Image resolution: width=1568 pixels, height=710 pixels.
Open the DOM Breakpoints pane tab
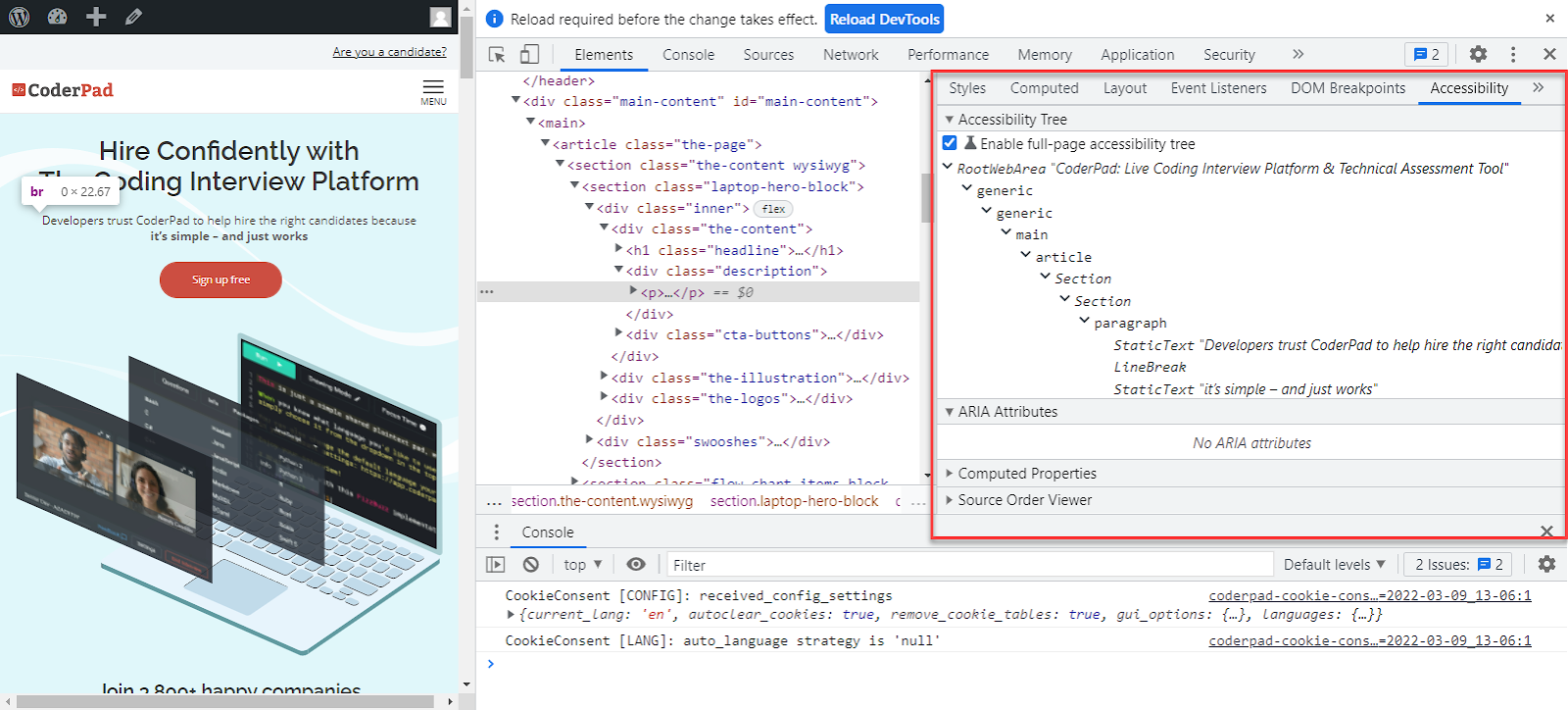1347,88
